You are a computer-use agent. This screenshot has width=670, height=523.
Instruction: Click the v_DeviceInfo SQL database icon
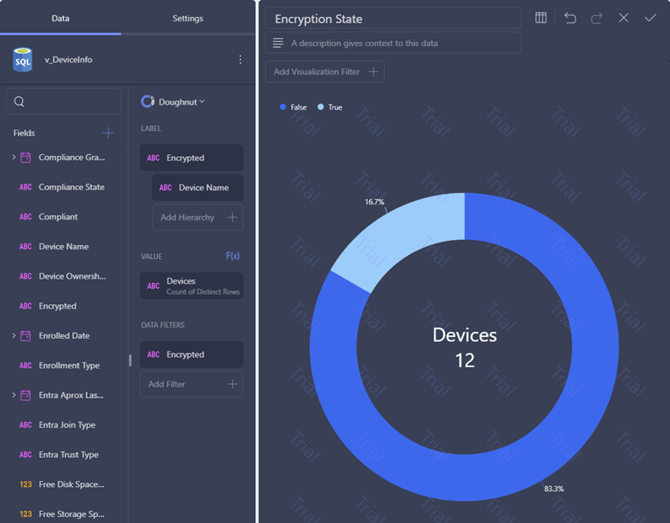coord(23,60)
